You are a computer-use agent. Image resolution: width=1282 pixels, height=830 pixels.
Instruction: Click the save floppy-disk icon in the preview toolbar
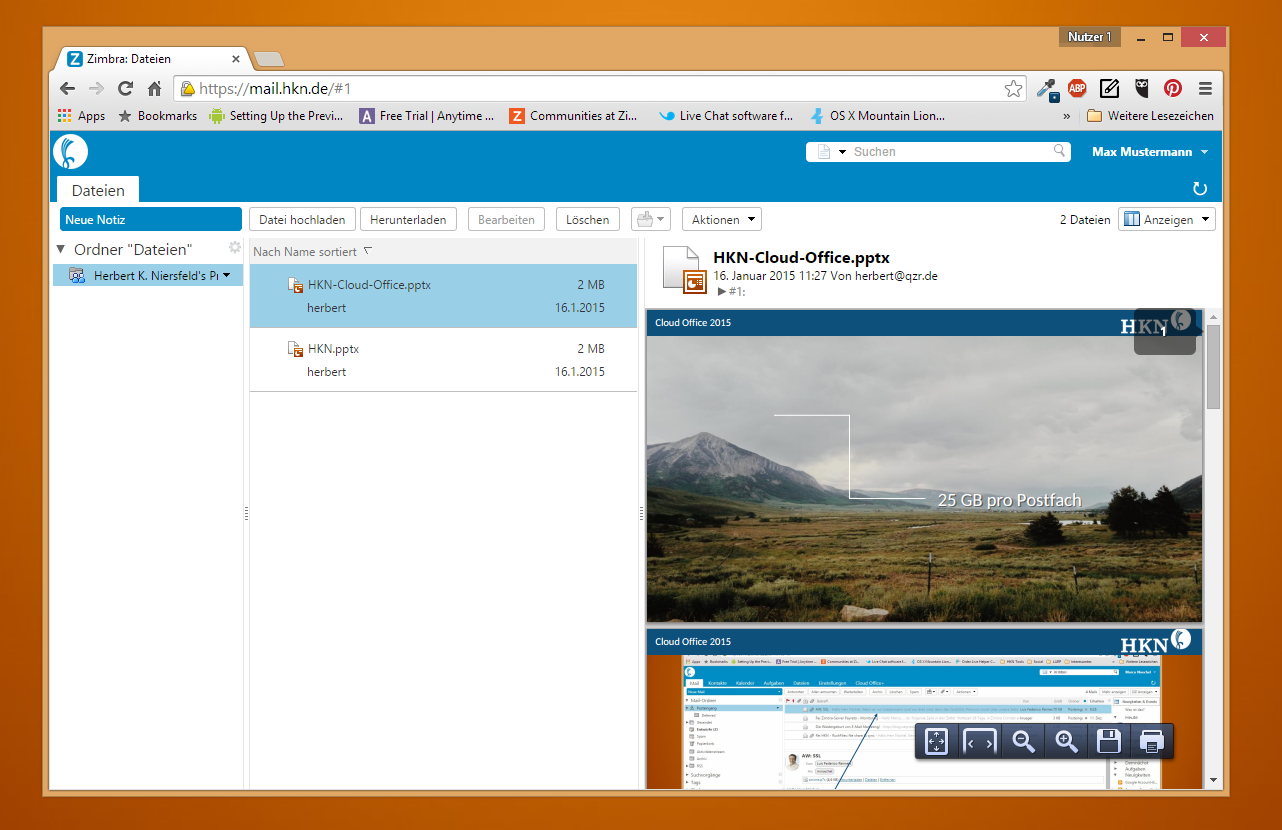tap(1108, 741)
